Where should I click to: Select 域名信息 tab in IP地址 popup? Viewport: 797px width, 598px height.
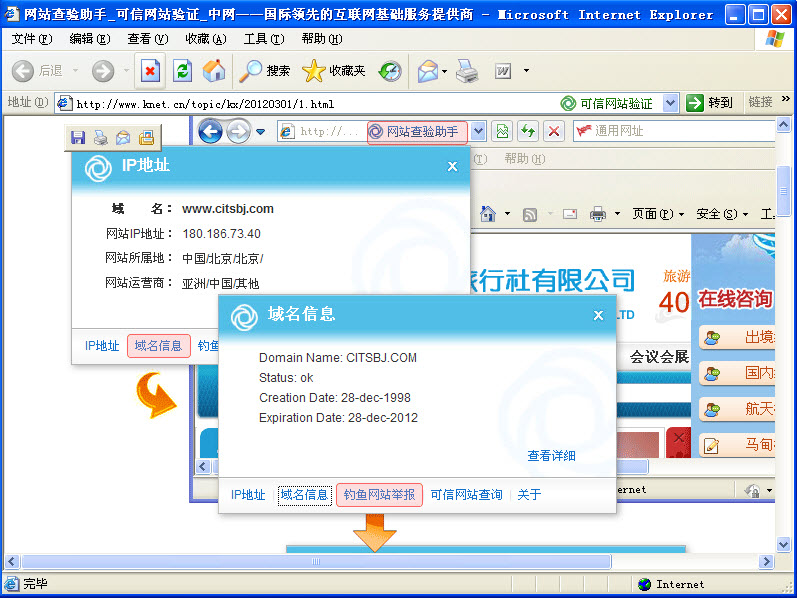click(x=159, y=346)
